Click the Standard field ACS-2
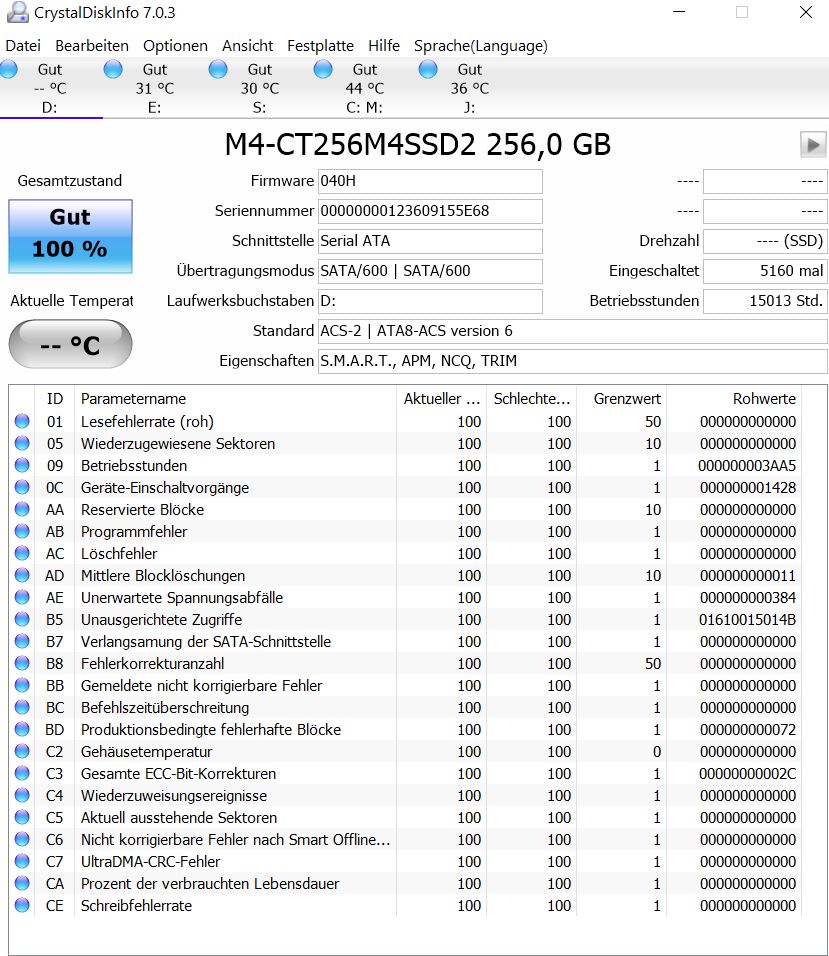Screen dimensions: 829x956 [572, 331]
